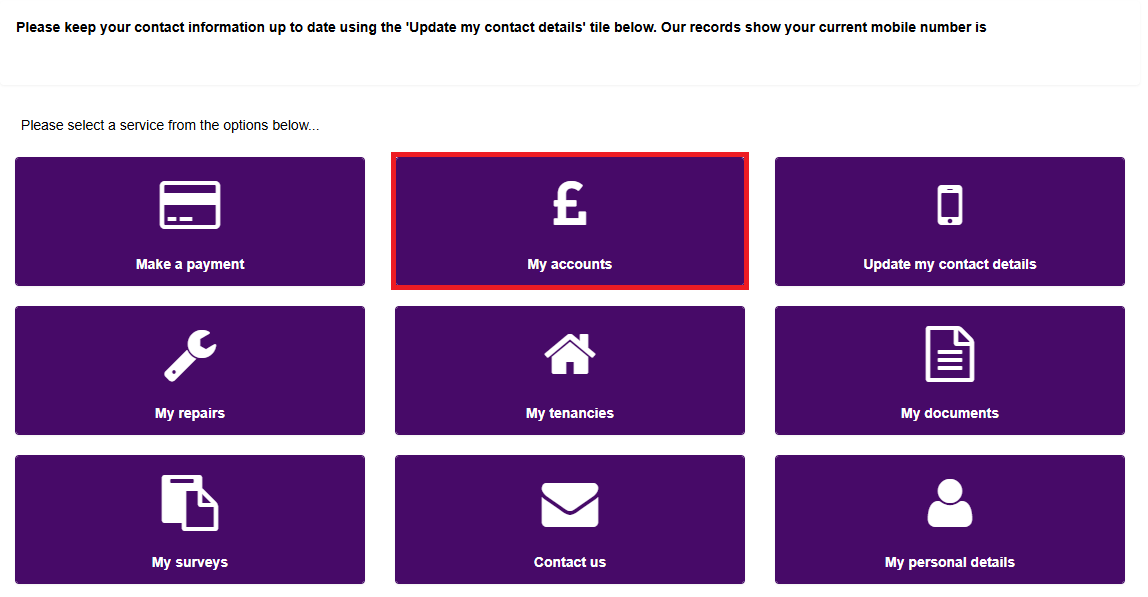1148x597 pixels.
Task: Open the My surveys tile
Action: pyautogui.click(x=190, y=519)
